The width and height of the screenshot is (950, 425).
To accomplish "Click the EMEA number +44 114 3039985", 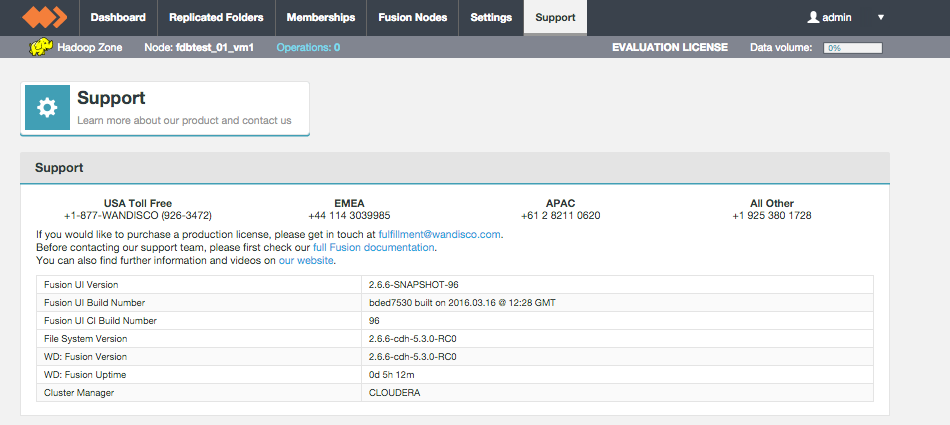I will coord(349,216).
